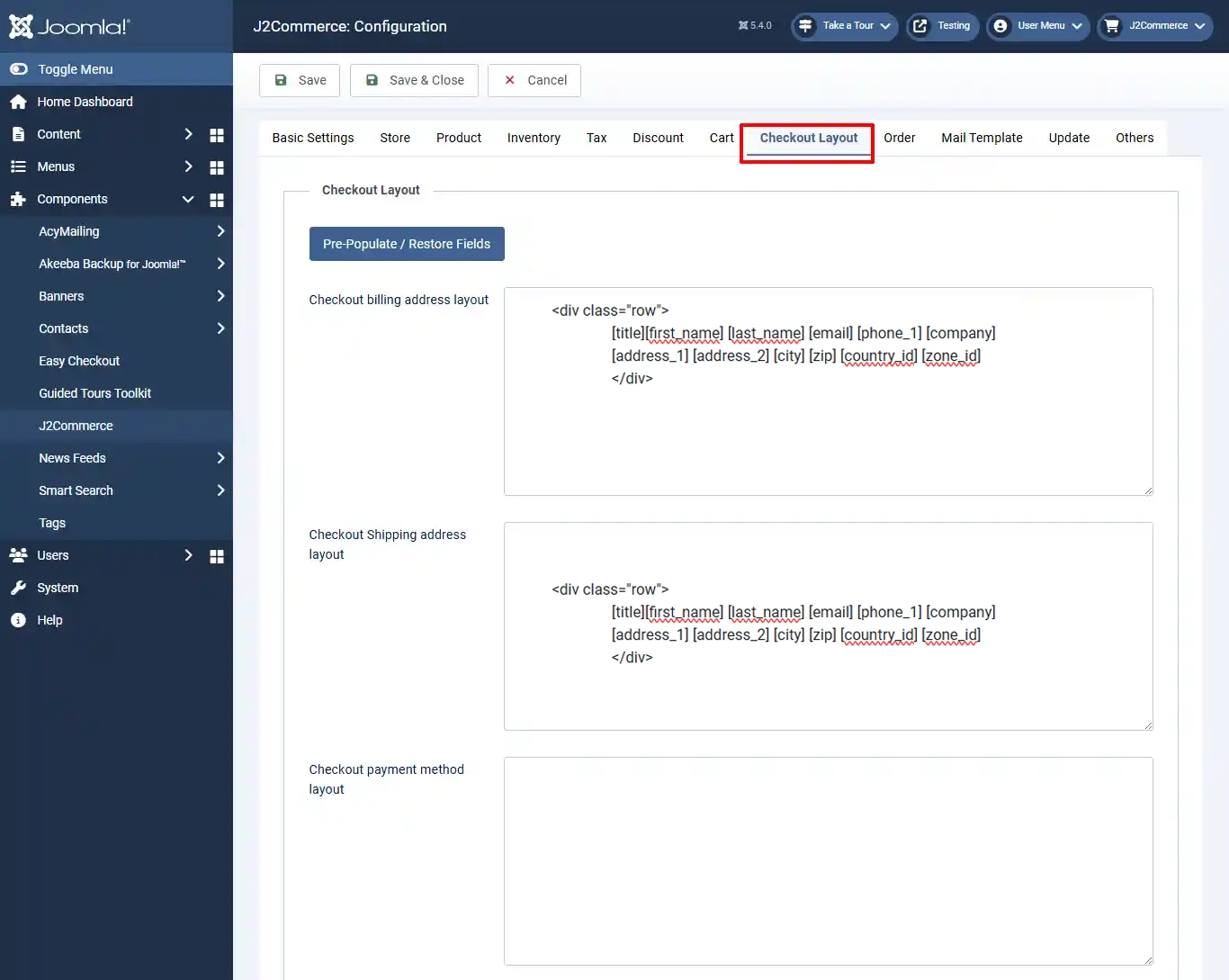Click the Home Dashboard house icon
This screenshot has width=1229, height=980.
[18, 102]
